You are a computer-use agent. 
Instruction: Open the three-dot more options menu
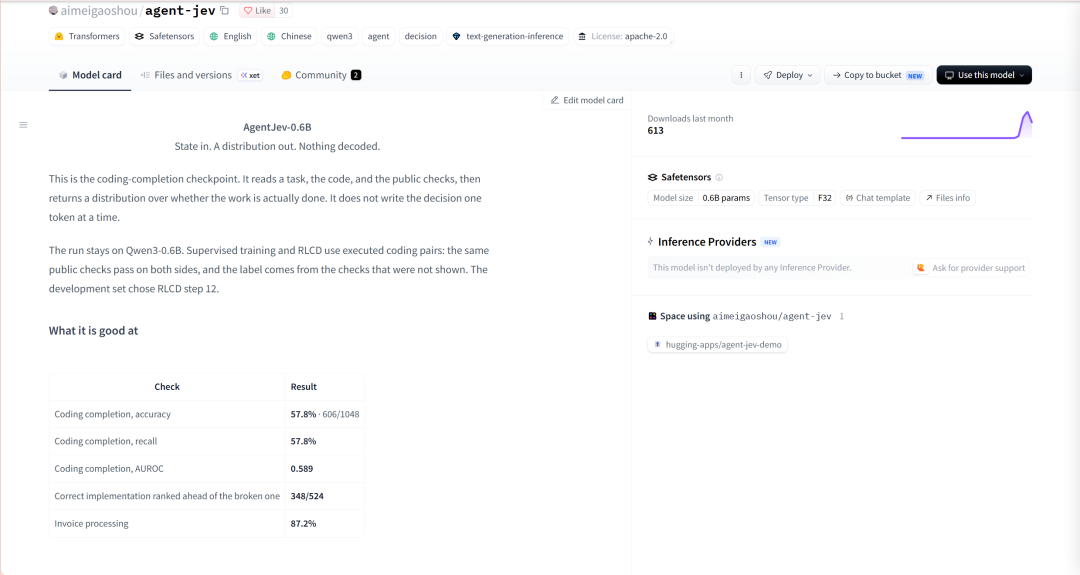pos(741,75)
